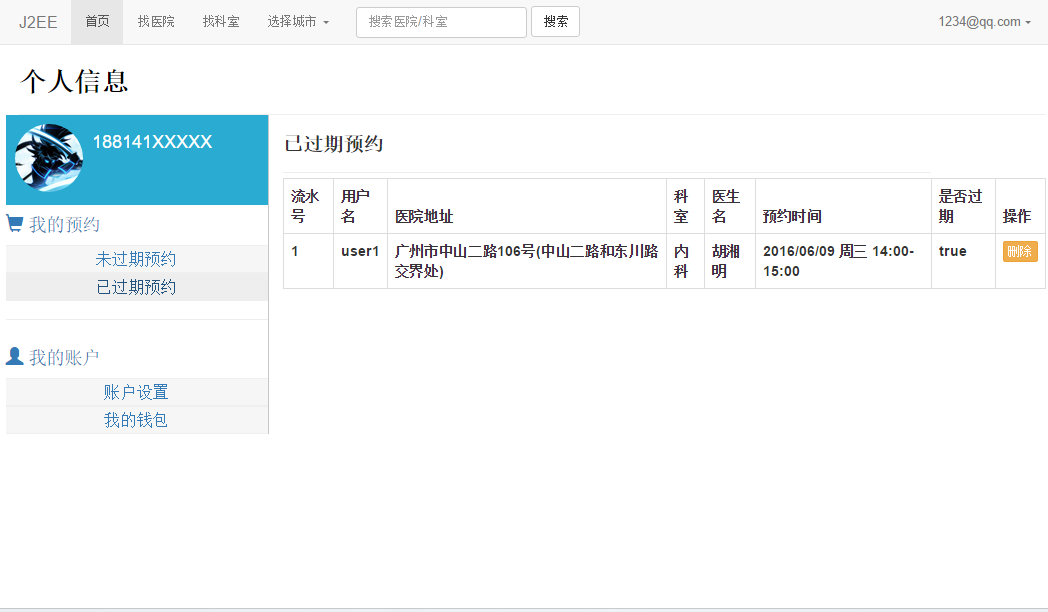Screen dimensions: 1048x612
Task: Click the 医生名 column header
Action: coord(730,206)
